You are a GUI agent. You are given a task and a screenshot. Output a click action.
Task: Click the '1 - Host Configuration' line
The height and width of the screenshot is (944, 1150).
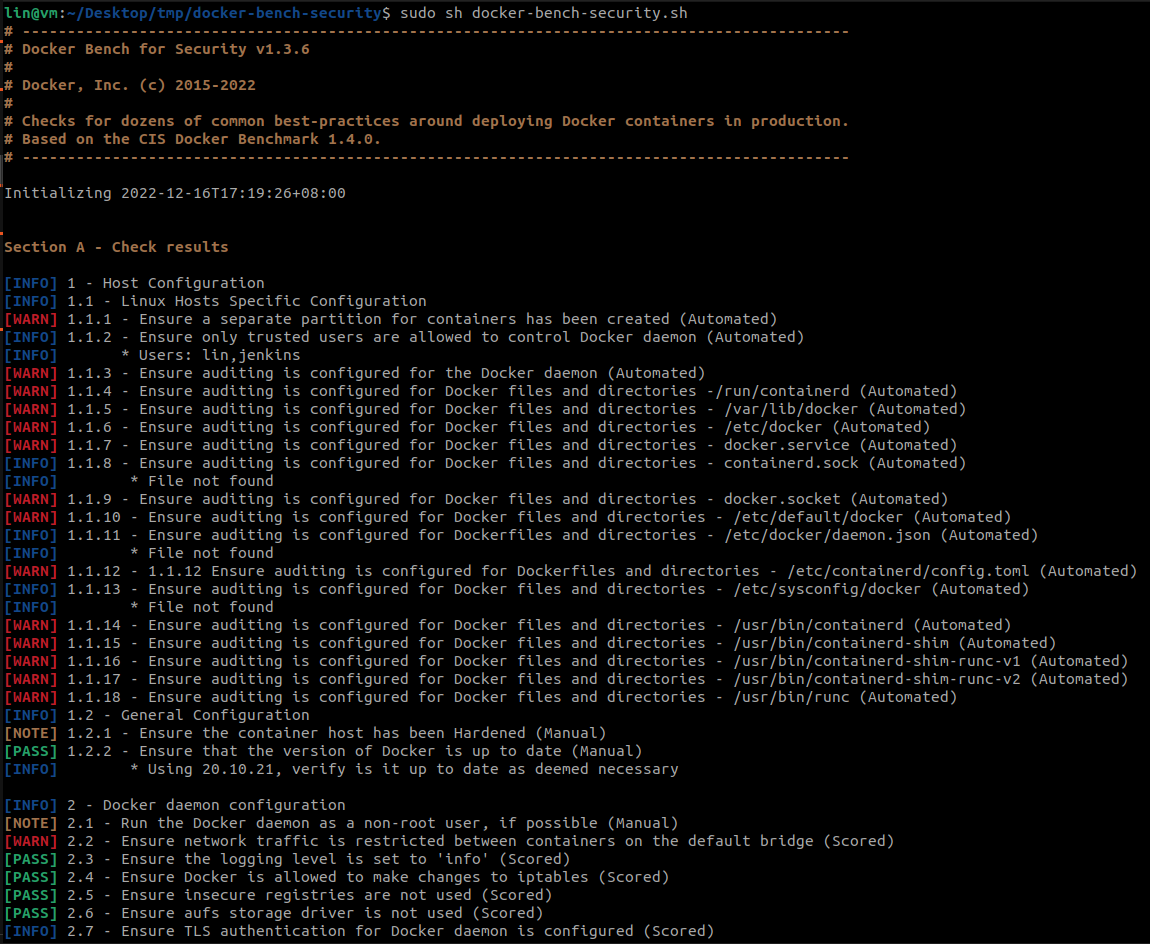pyautogui.click(x=134, y=283)
